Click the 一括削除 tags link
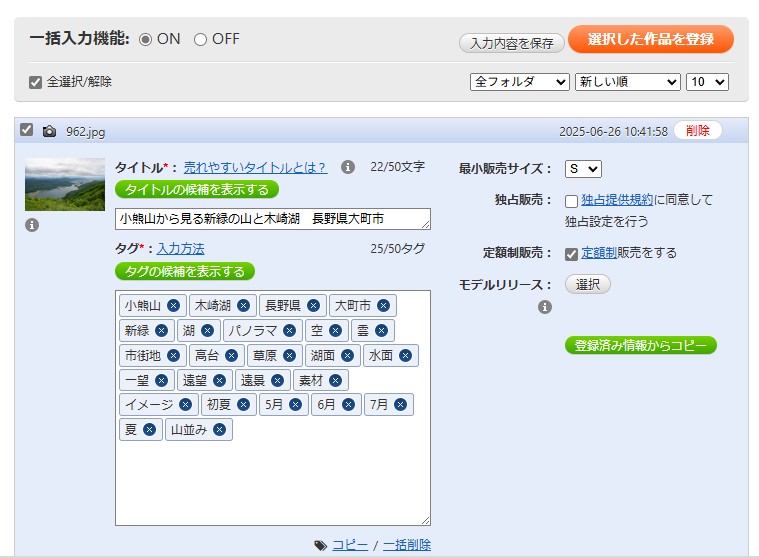 [407, 545]
